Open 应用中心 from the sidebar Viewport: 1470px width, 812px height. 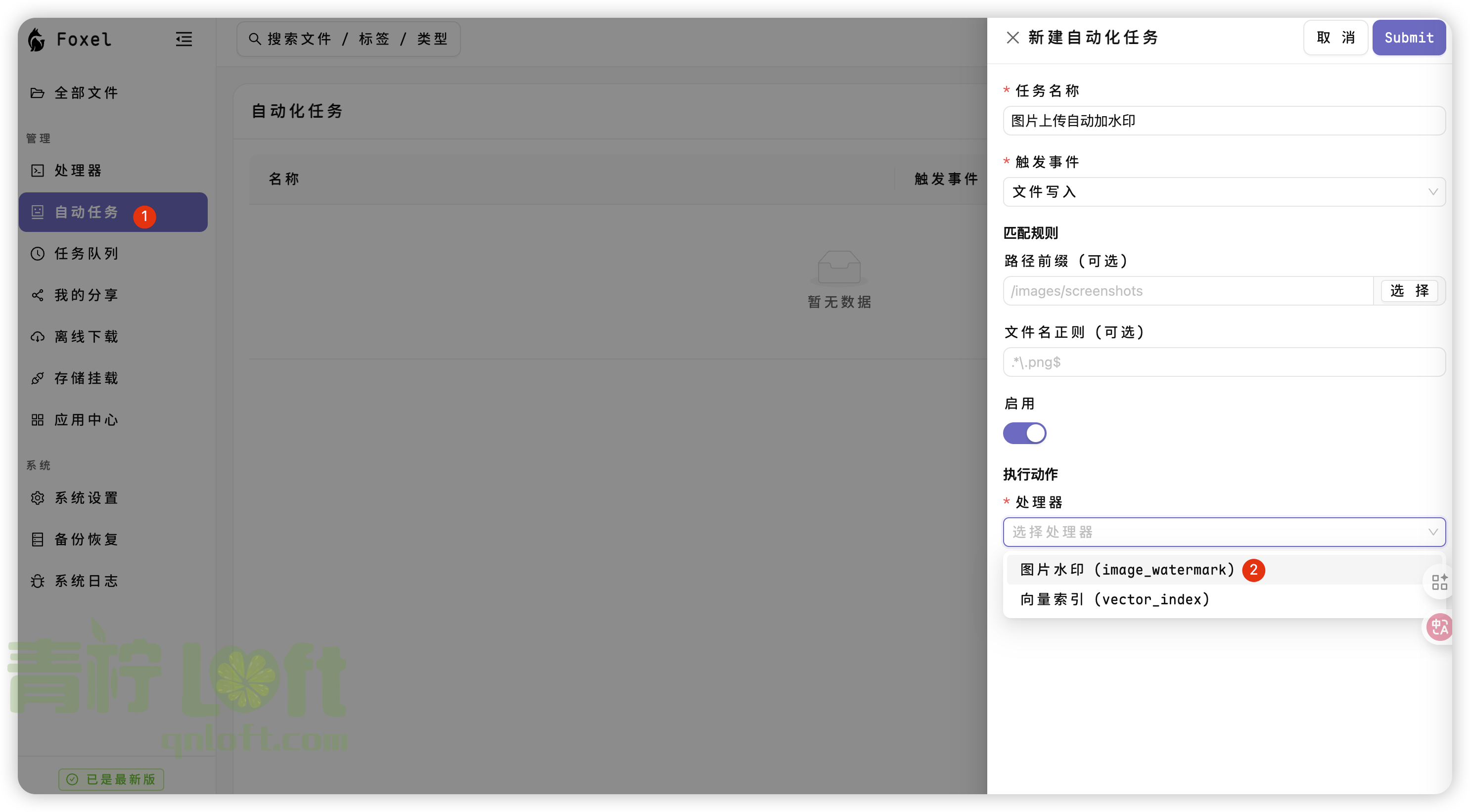pos(86,419)
